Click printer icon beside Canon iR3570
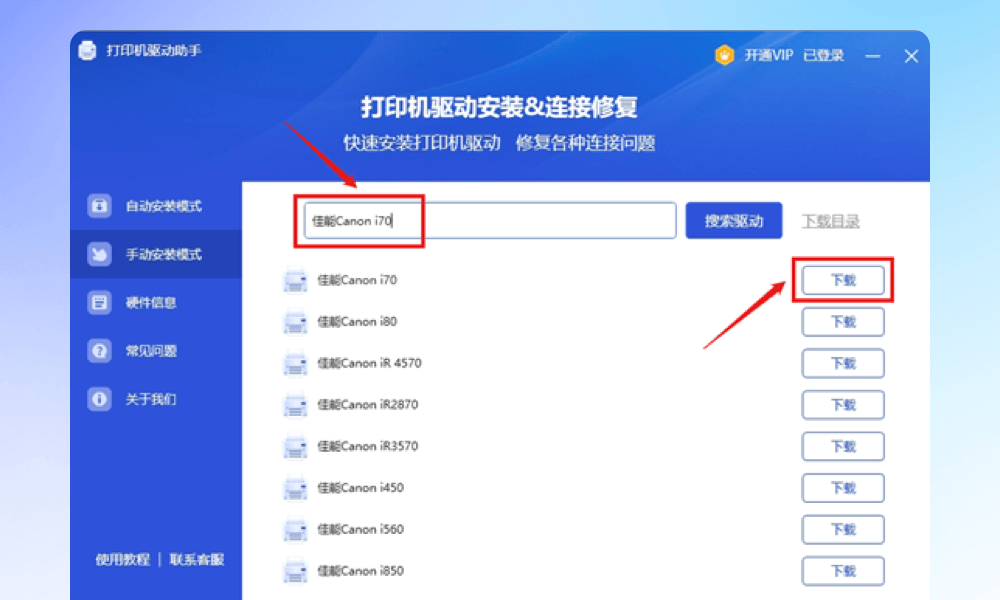The image size is (1000, 600). click(x=295, y=446)
